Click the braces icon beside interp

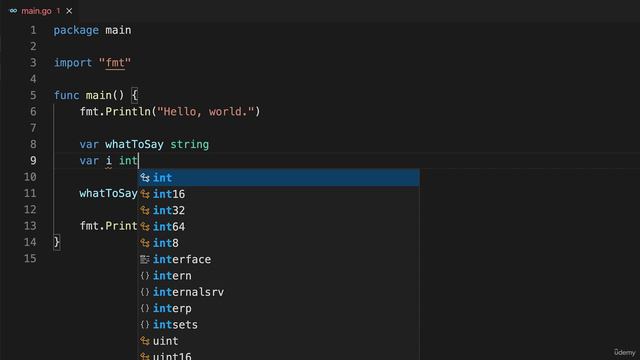pyautogui.click(x=145, y=308)
